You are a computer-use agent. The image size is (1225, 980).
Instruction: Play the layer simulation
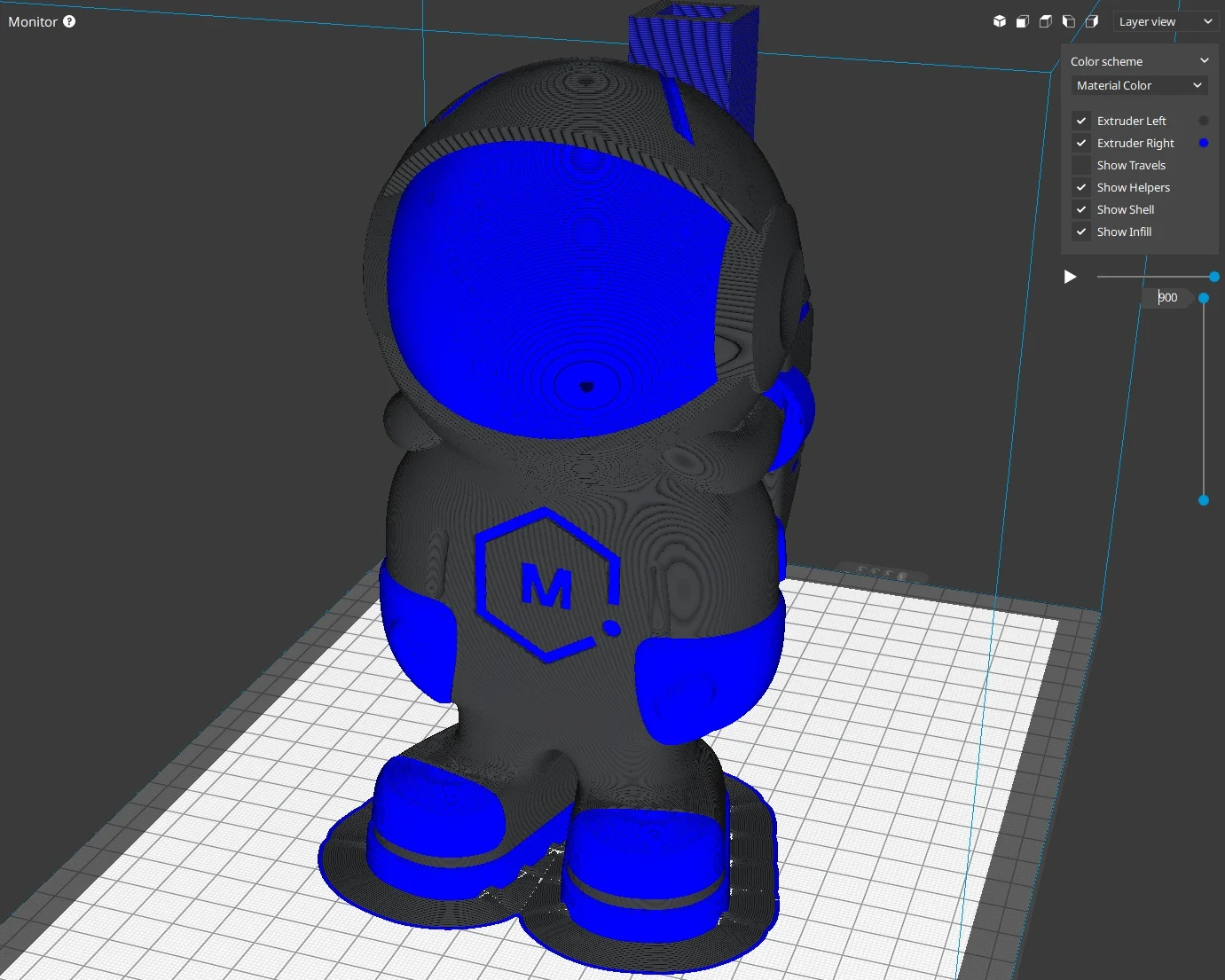[1070, 277]
